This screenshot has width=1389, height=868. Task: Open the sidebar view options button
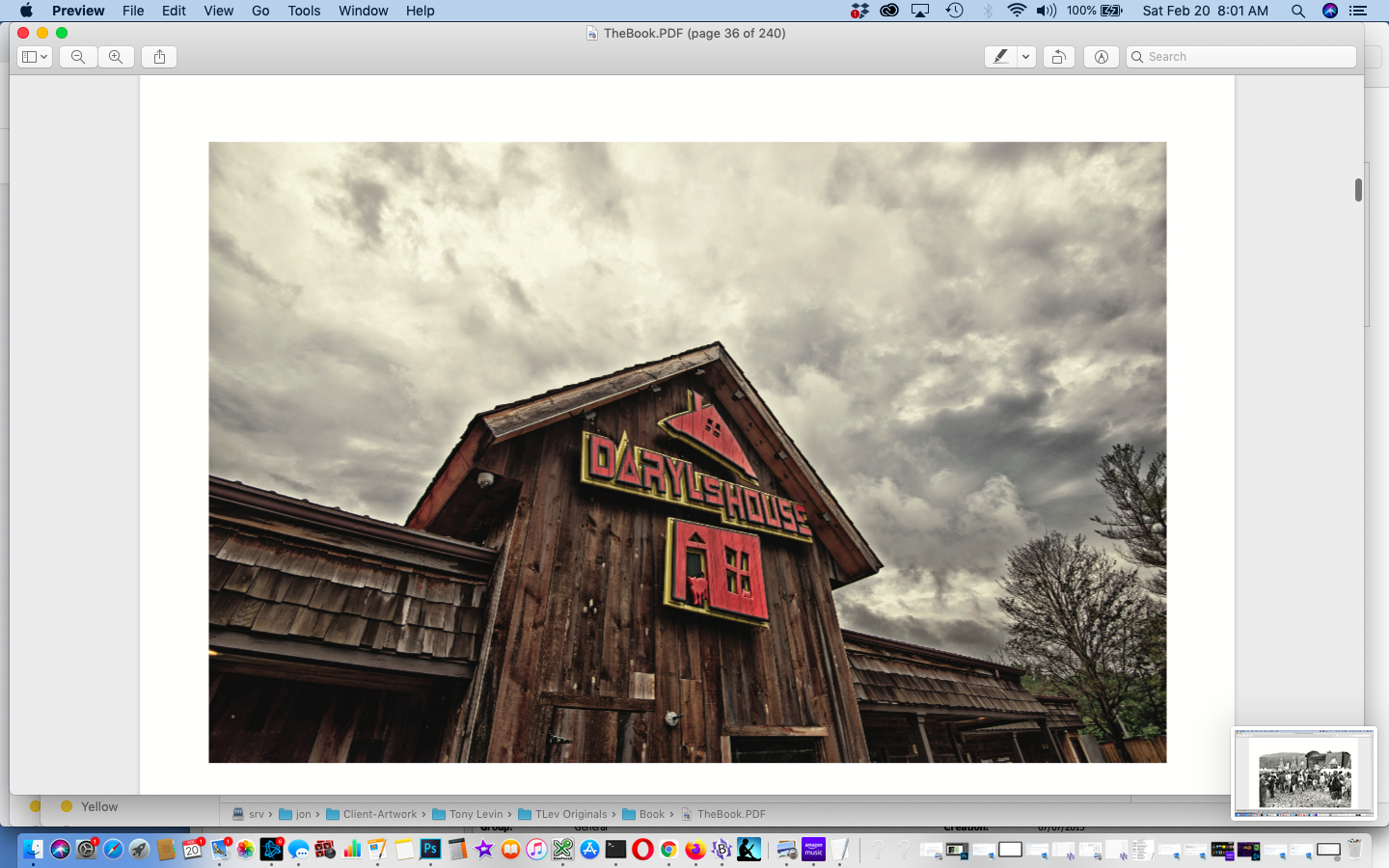[x=35, y=57]
